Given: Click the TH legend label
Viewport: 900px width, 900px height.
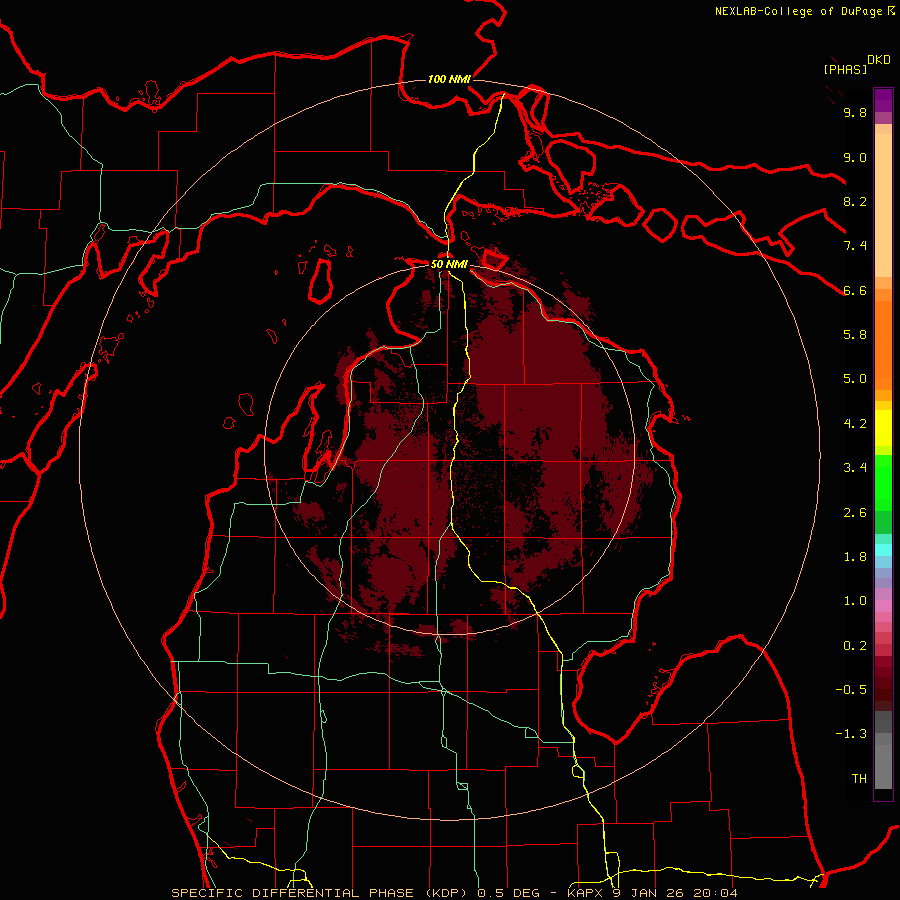Looking at the screenshot, I should click(x=859, y=779).
